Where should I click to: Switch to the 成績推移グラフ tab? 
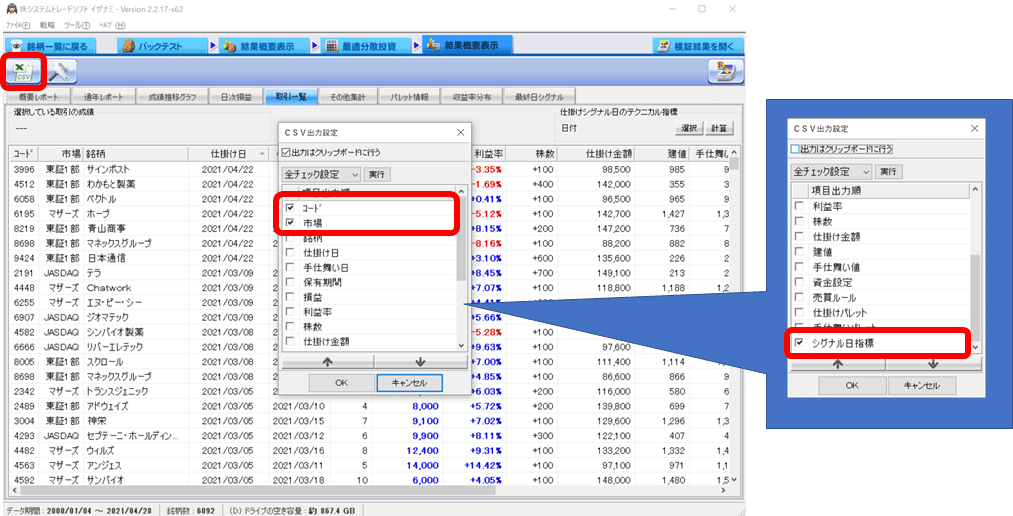tap(171, 97)
